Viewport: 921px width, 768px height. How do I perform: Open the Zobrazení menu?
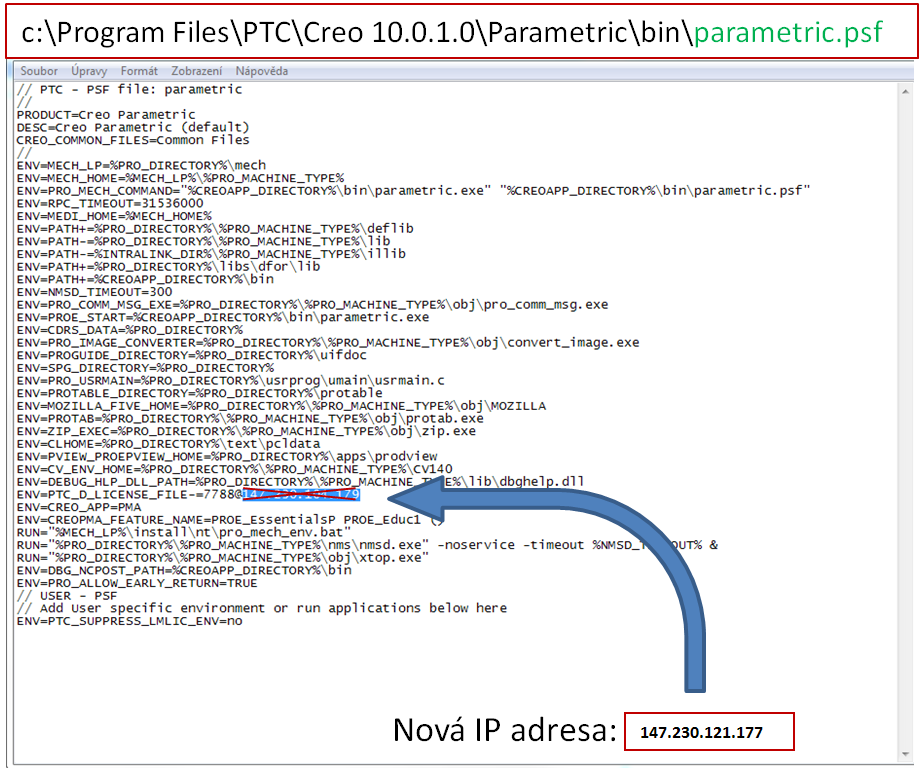197,71
